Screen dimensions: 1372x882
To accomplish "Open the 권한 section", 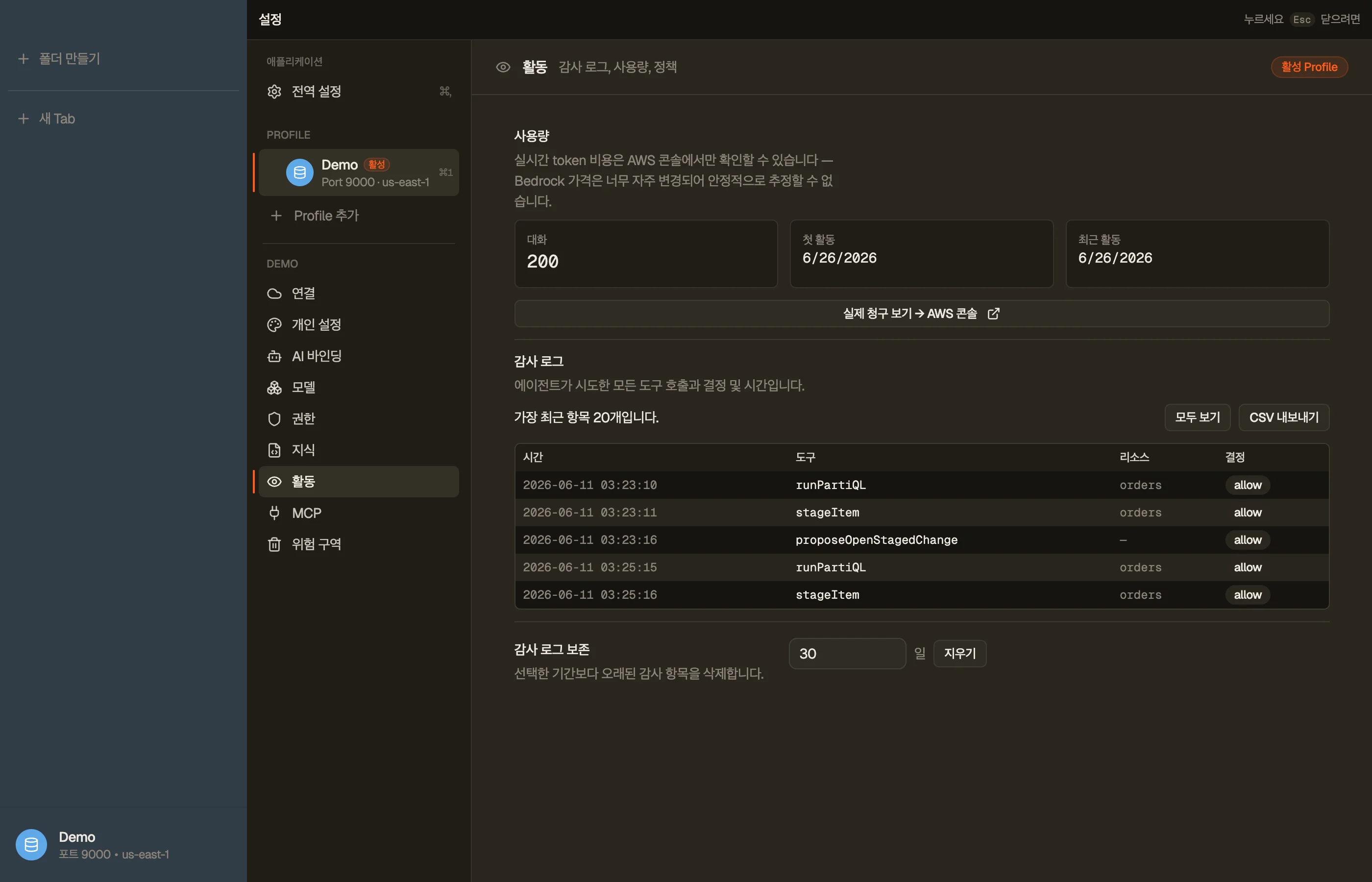I will click(359, 418).
